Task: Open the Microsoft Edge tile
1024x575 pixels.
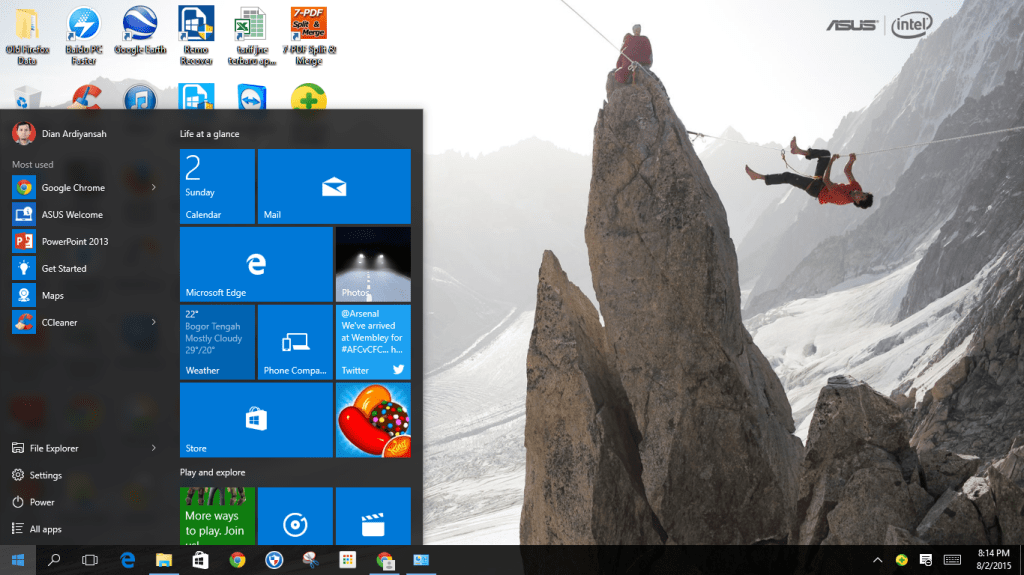Action: coord(256,264)
